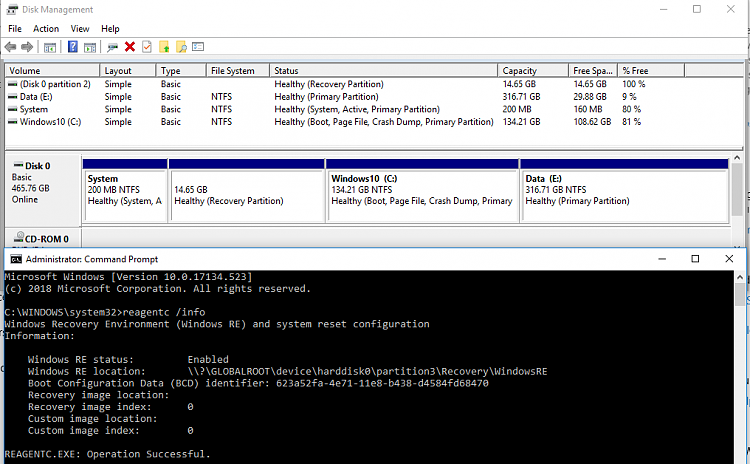Screen dimensions: 750x464
Task: Open Help using the blue question mark icon
Action: pyautogui.click(x=73, y=47)
